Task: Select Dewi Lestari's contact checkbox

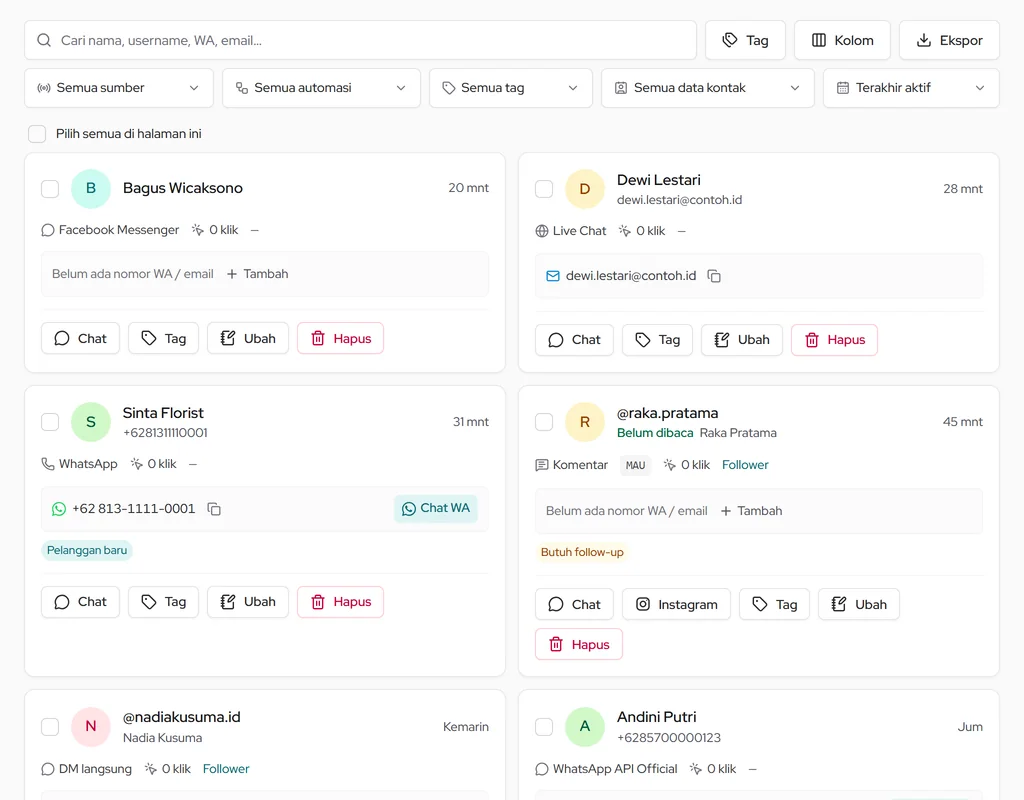Action: click(x=544, y=189)
